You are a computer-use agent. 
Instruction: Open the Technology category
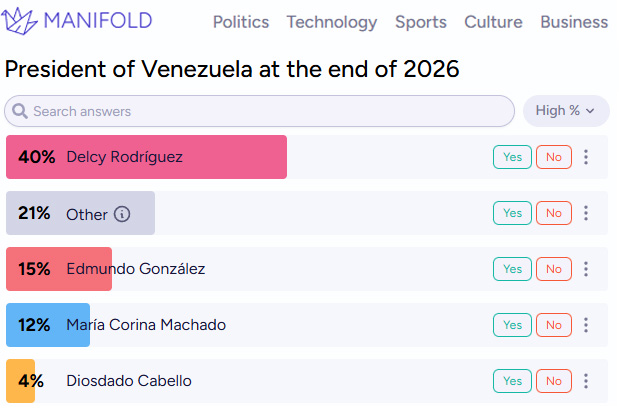coord(332,22)
